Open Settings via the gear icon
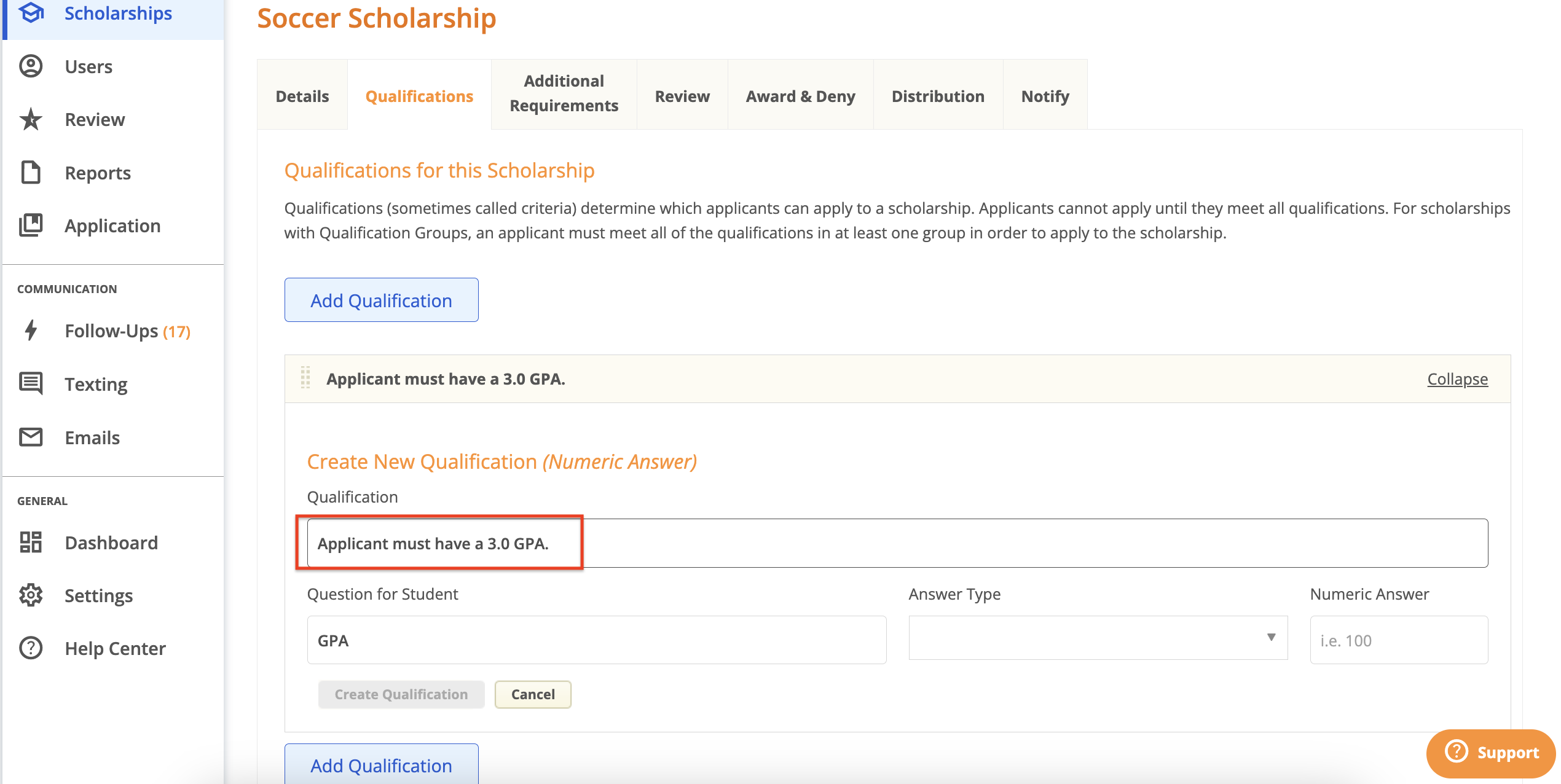 click(30, 595)
